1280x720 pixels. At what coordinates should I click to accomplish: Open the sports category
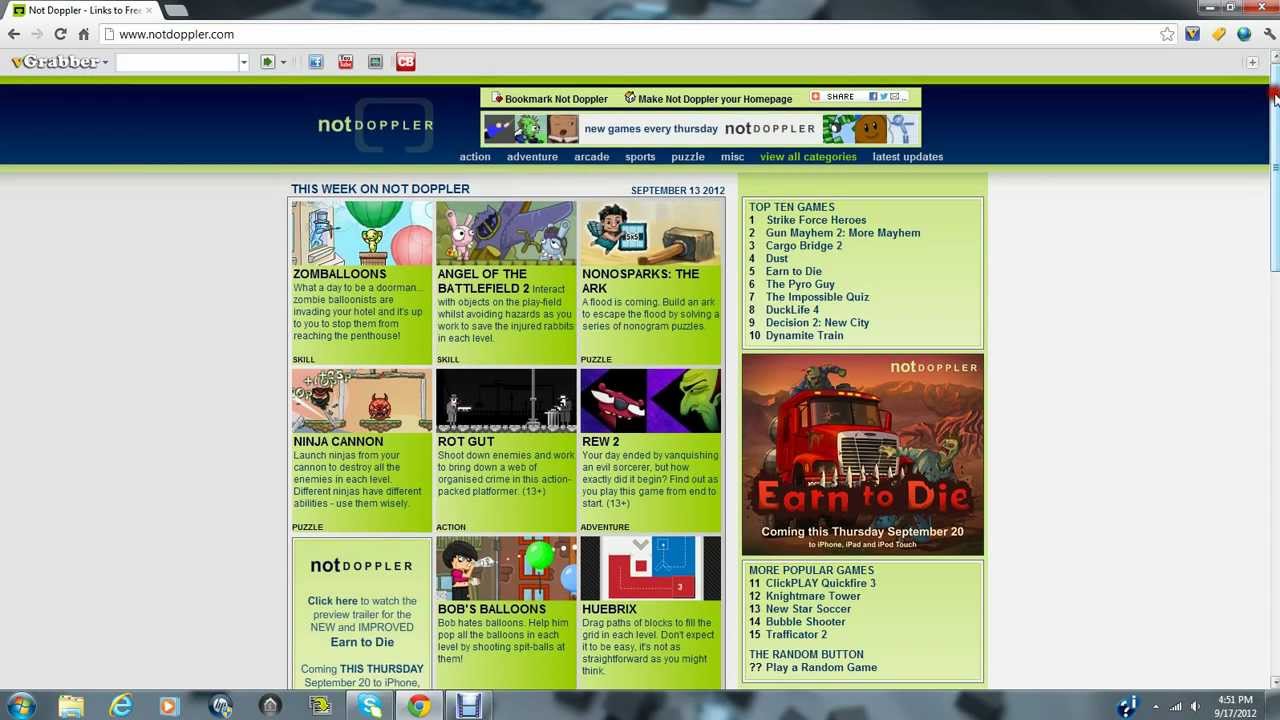[x=640, y=157]
